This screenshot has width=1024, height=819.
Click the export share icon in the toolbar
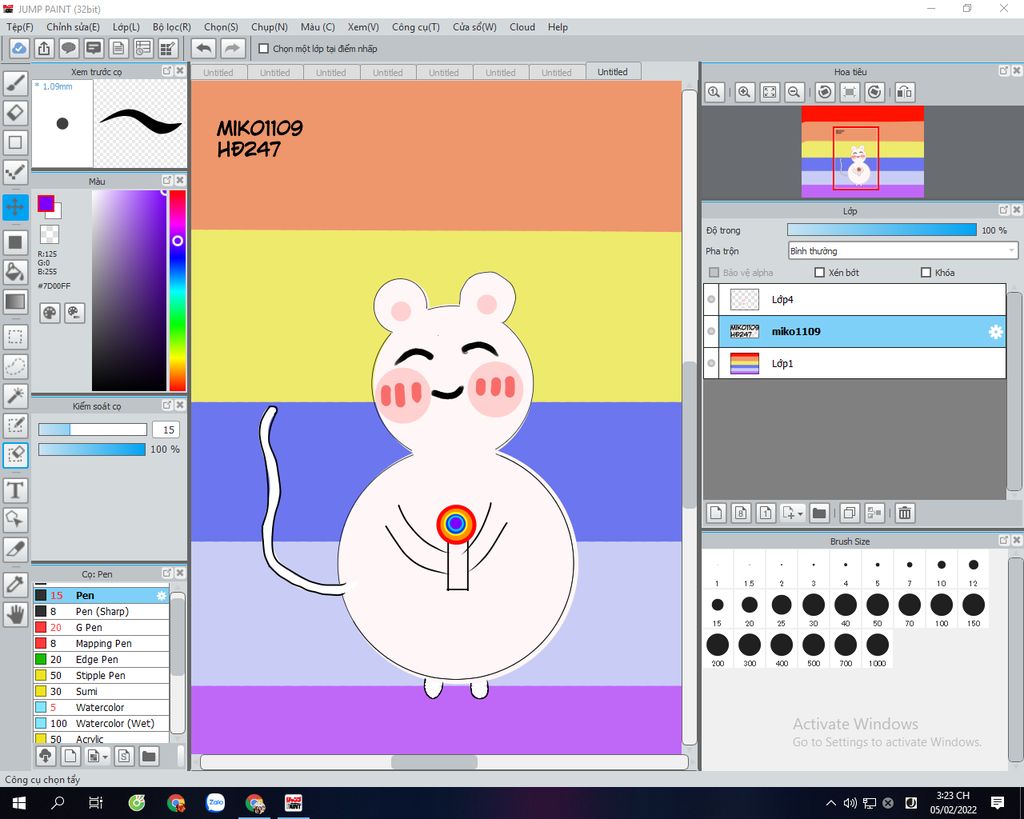tap(44, 48)
